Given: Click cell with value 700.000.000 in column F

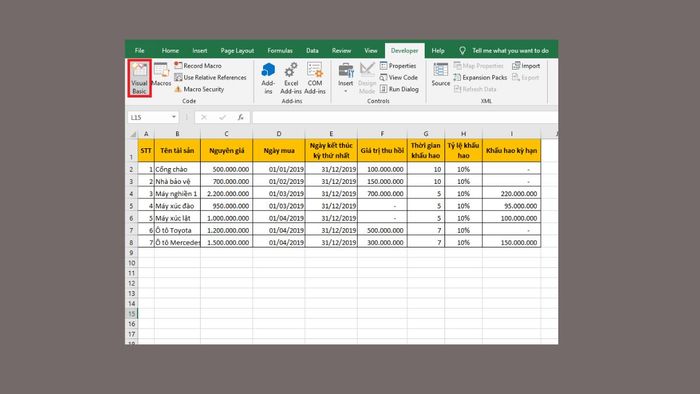Looking at the screenshot, I should (382, 193).
